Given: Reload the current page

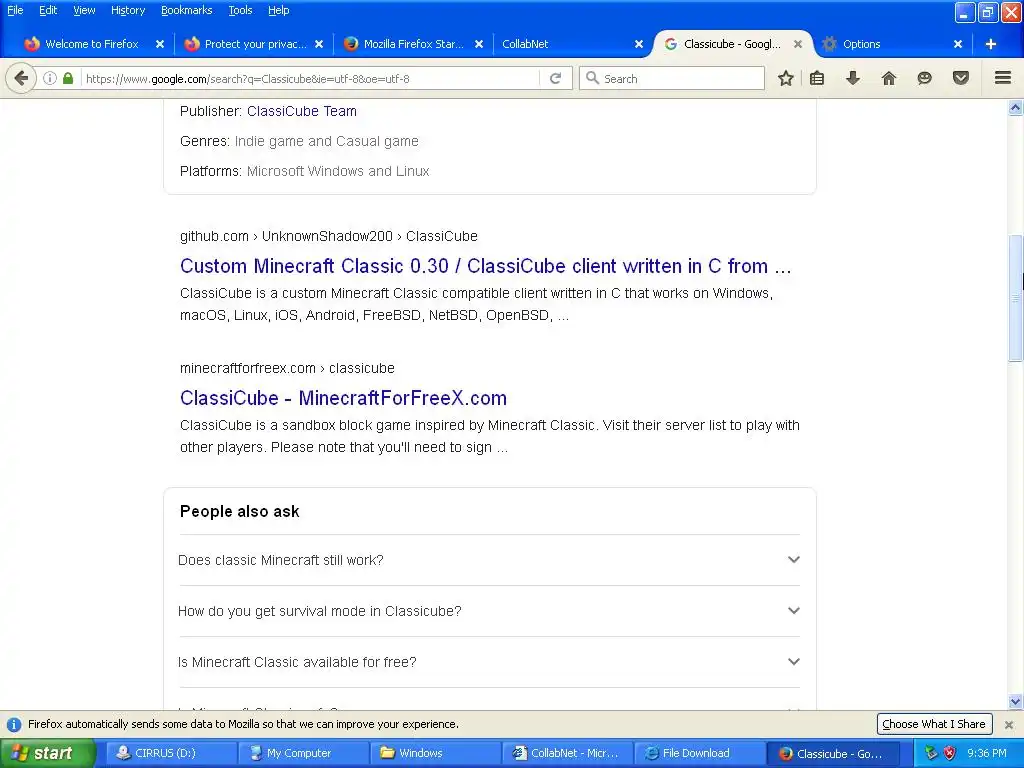Looking at the screenshot, I should pyautogui.click(x=555, y=78).
